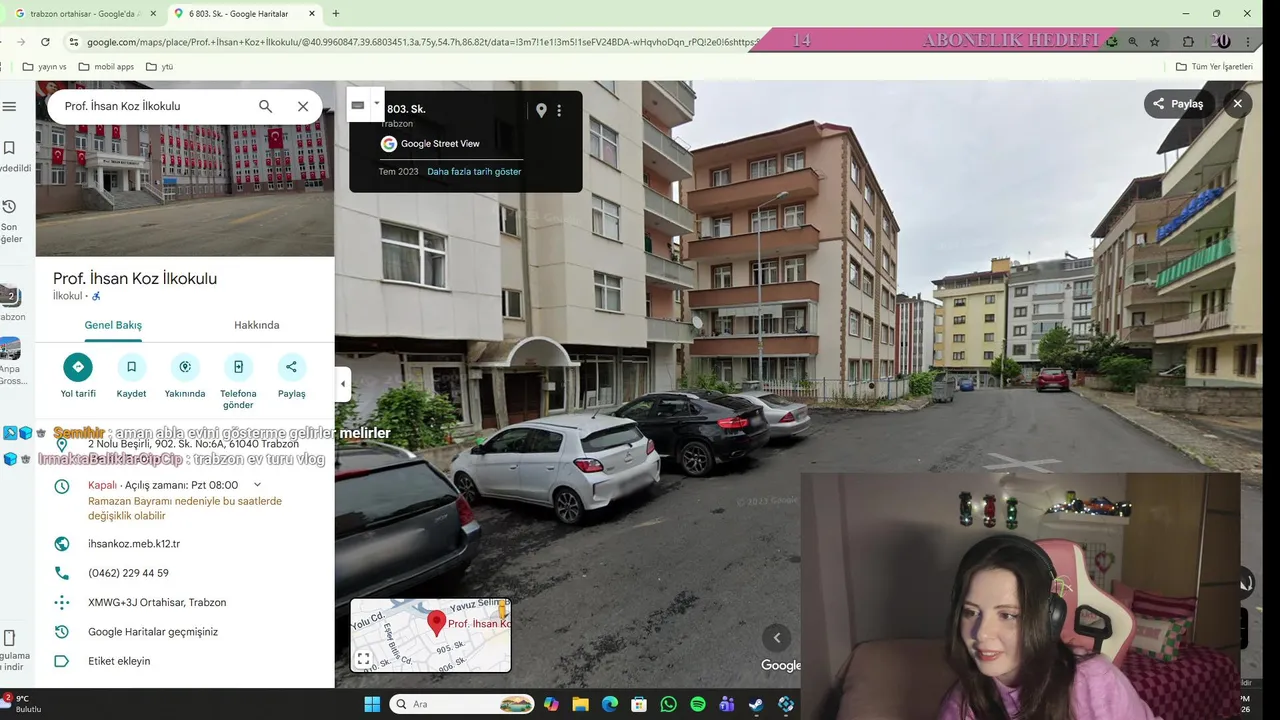
Task: Open the Microsoft Store taskbar icon
Action: [x=639, y=704]
